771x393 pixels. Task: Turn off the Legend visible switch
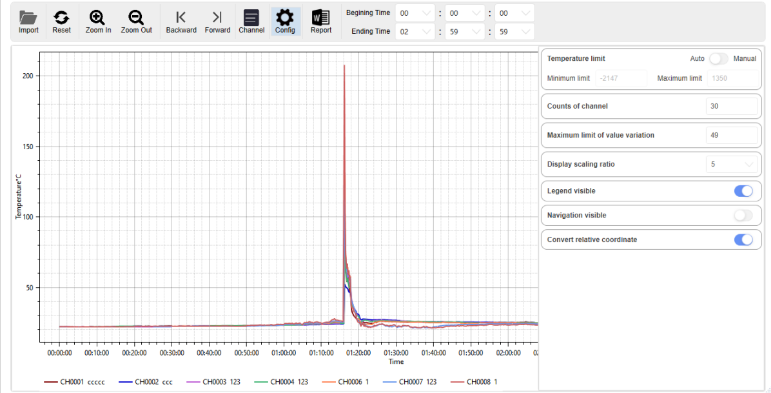pyautogui.click(x=743, y=191)
